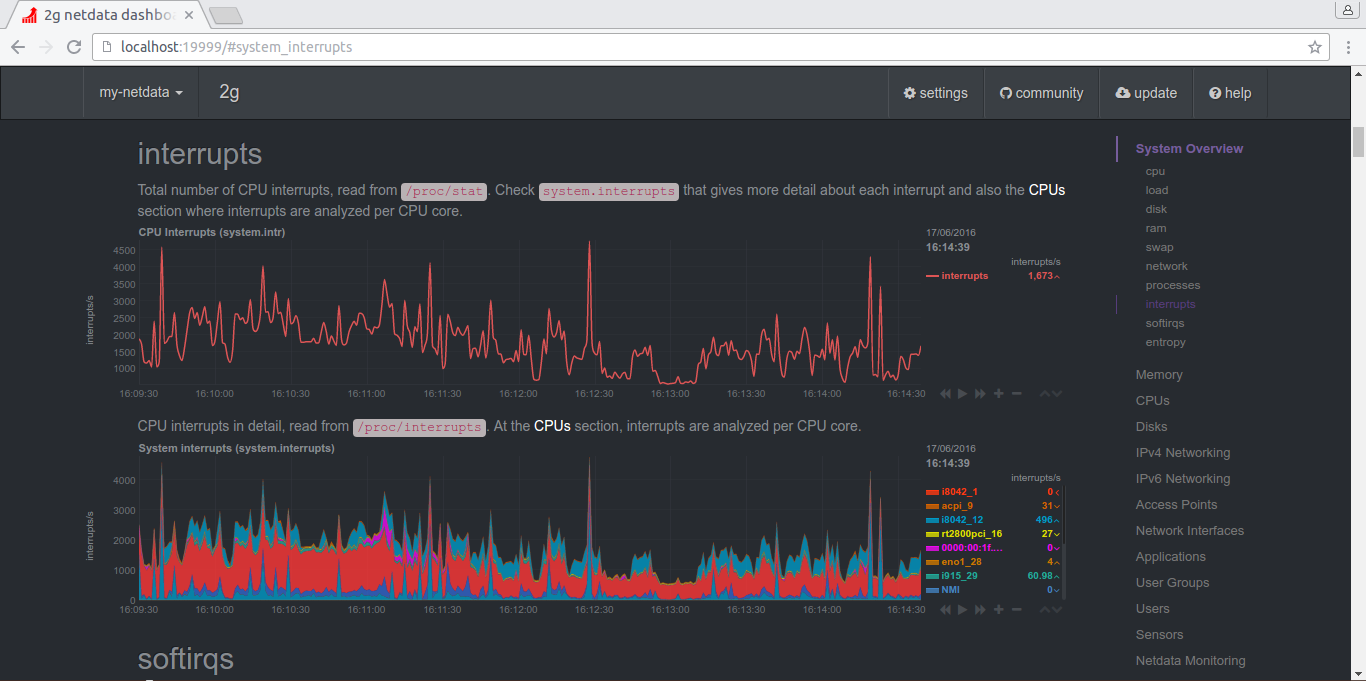1366x681 pixels.
Task: Play the CPU Interrupts chart
Action: [962, 394]
